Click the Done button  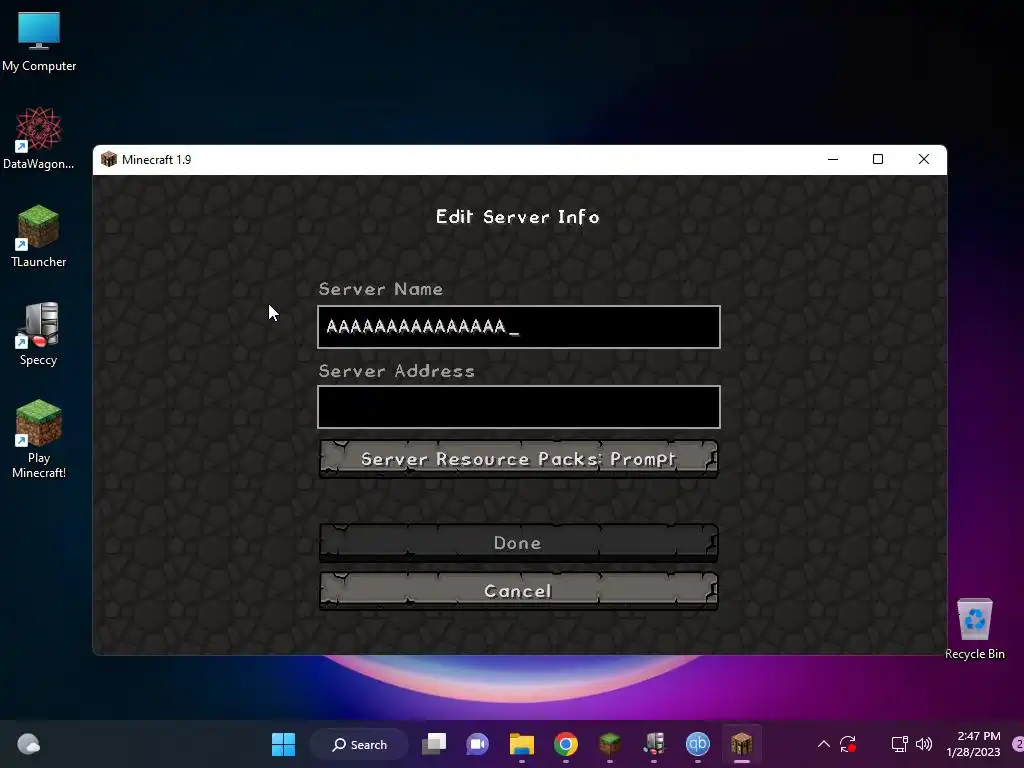pos(519,542)
